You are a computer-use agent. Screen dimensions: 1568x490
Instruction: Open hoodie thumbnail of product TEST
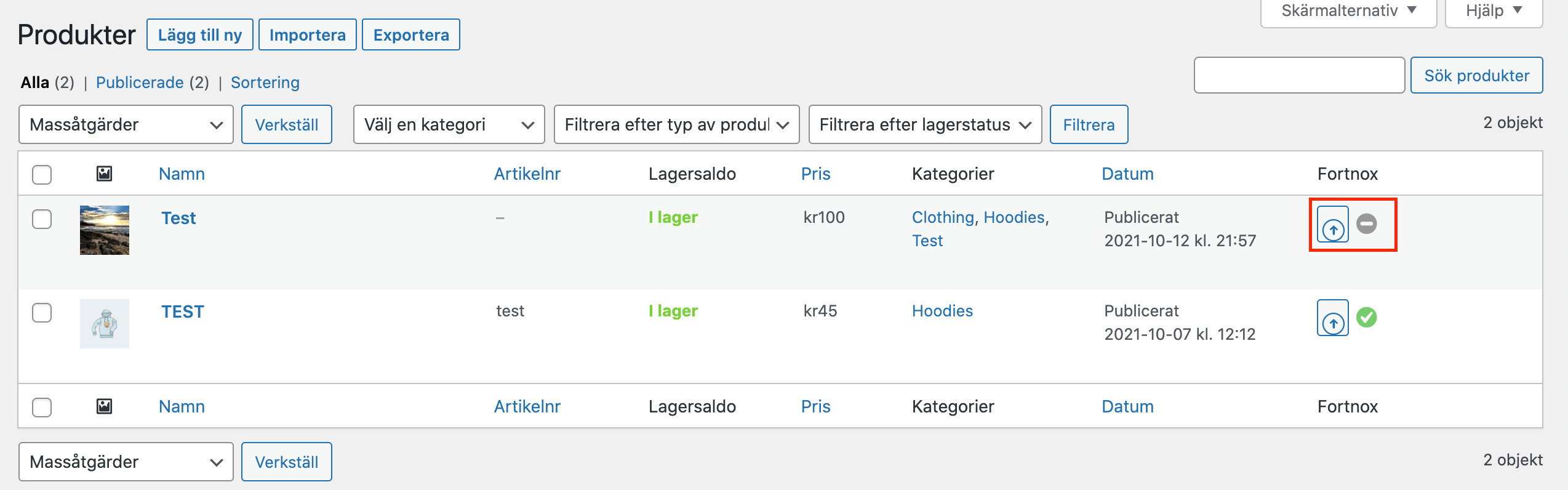(x=105, y=324)
